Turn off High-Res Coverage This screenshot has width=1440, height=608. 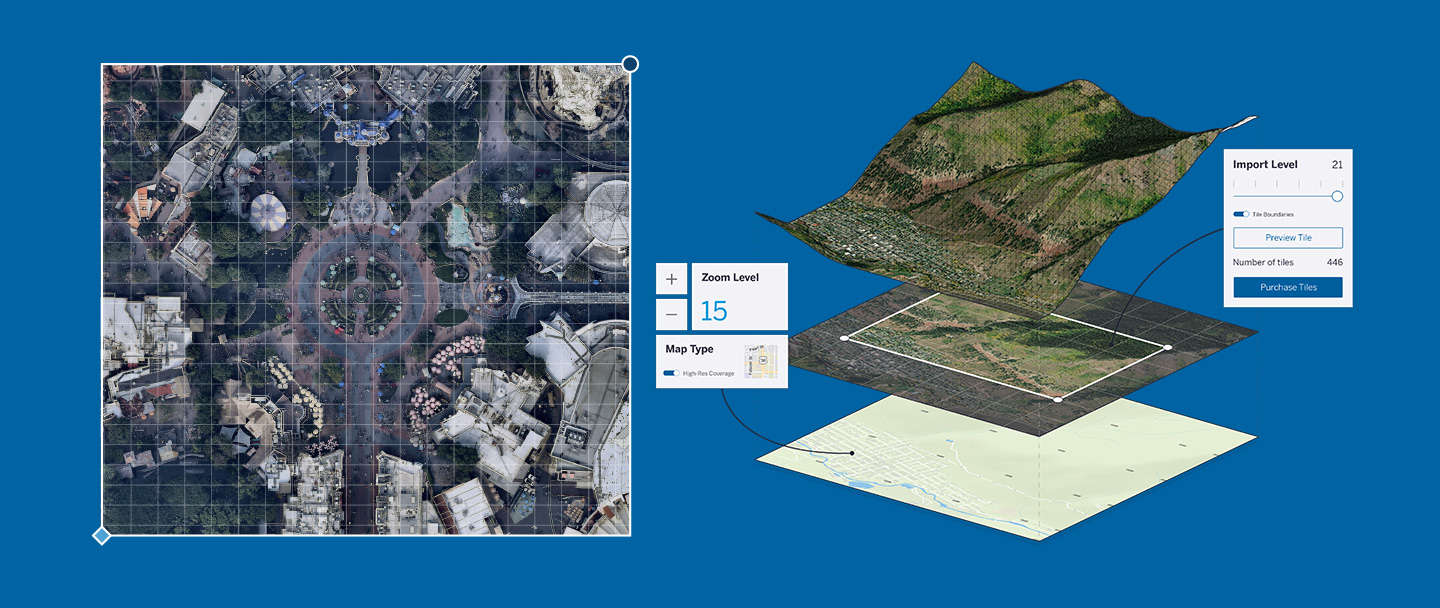[x=671, y=373]
